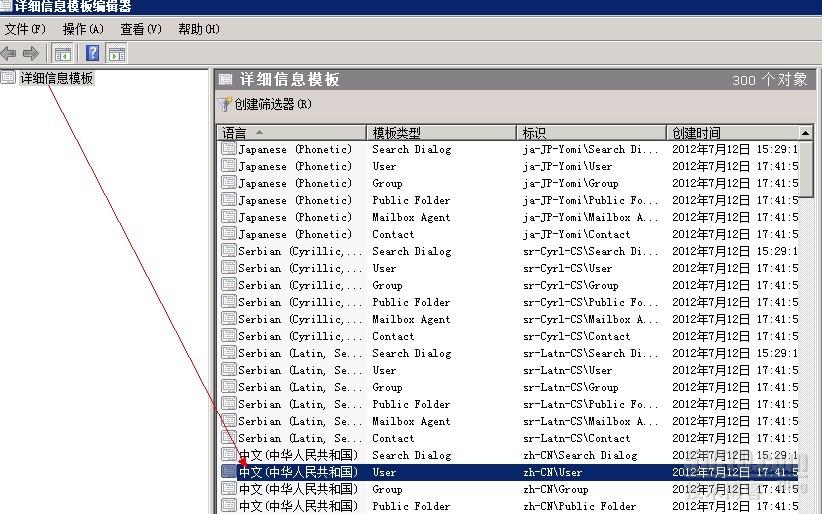The image size is (822, 514).
Task: Open the 操作(A) menu
Action: pos(83,29)
